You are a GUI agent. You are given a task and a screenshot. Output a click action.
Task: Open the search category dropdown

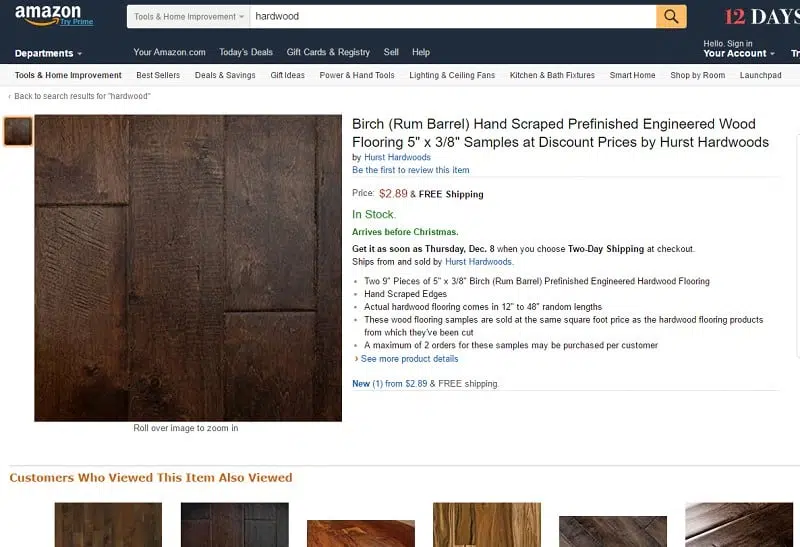point(188,17)
